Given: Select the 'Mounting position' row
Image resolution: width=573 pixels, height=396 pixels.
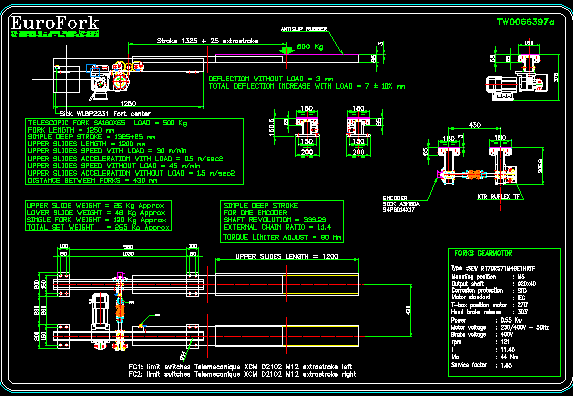Looking at the screenshot, I should 488,277.
